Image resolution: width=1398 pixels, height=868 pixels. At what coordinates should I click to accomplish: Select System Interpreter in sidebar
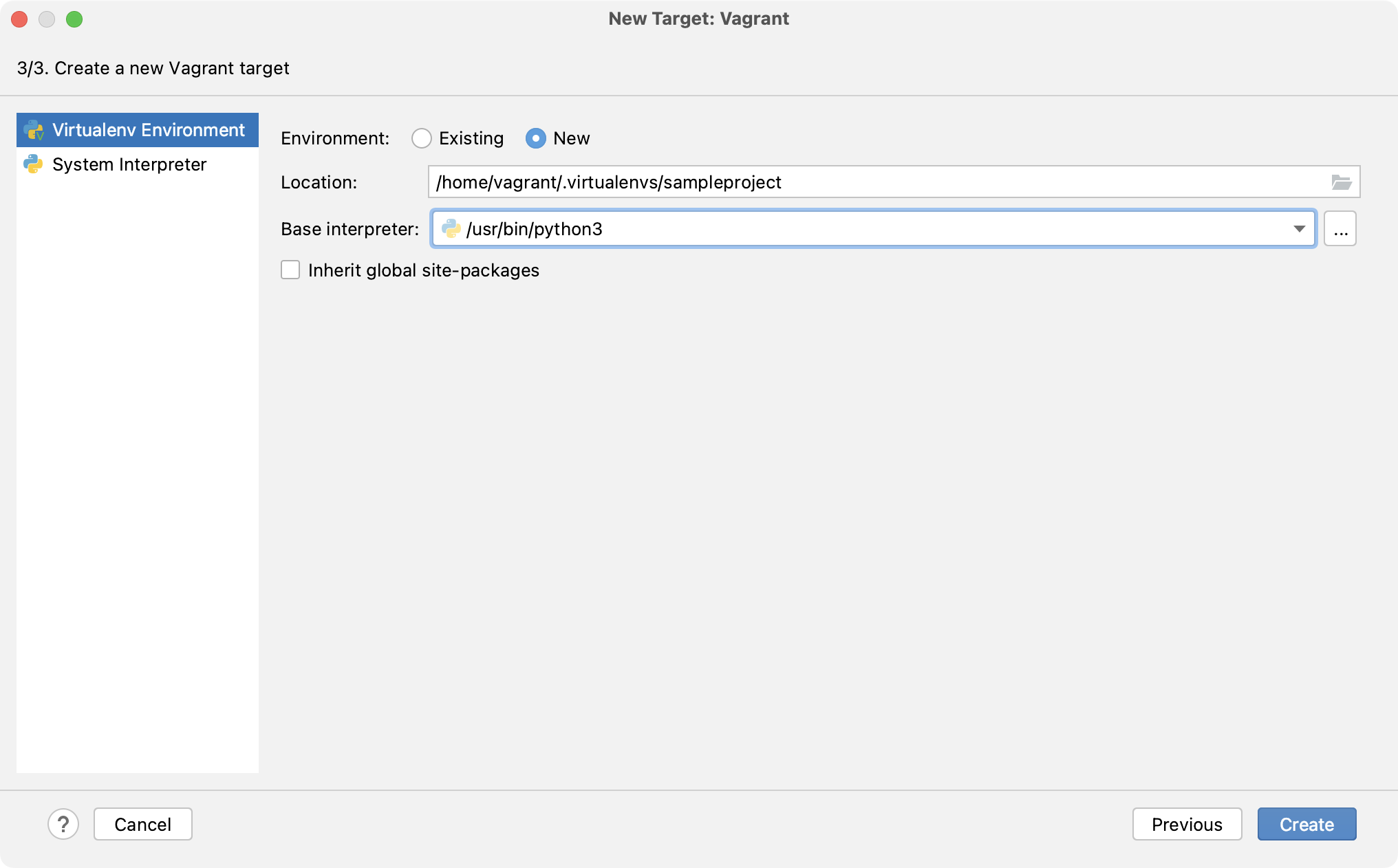point(129,163)
